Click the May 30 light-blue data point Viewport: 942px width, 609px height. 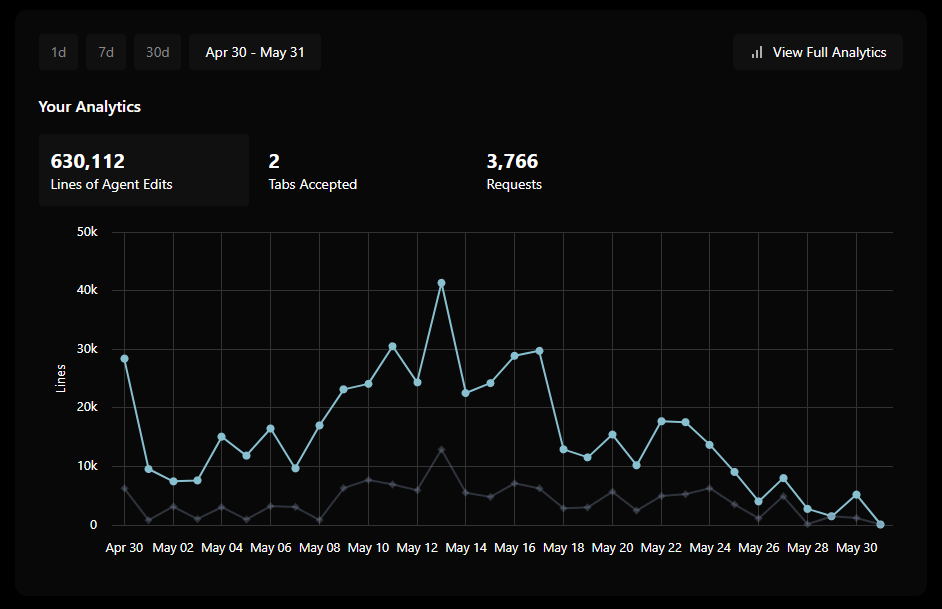point(857,495)
